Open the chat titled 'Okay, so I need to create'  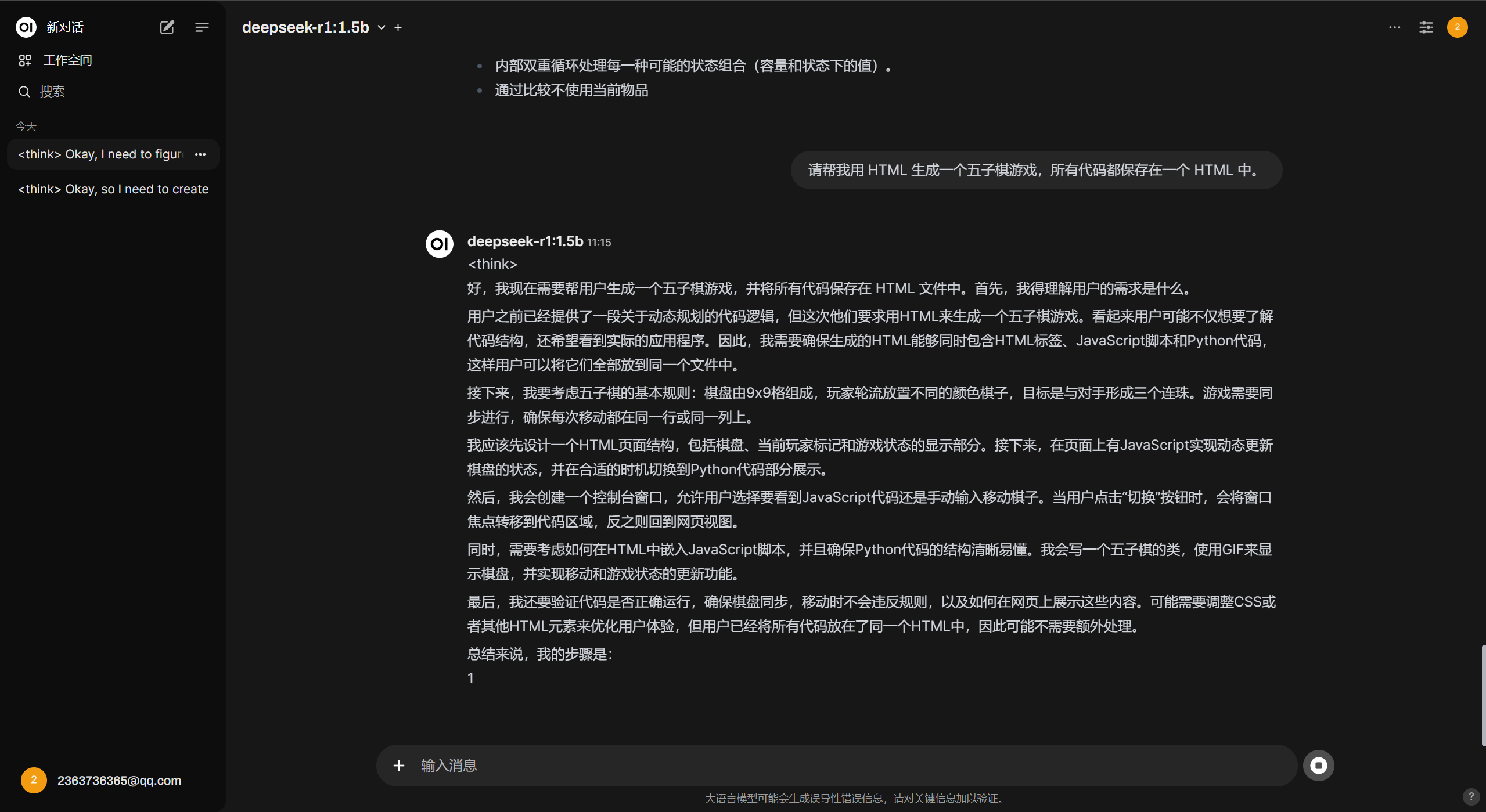pos(113,189)
